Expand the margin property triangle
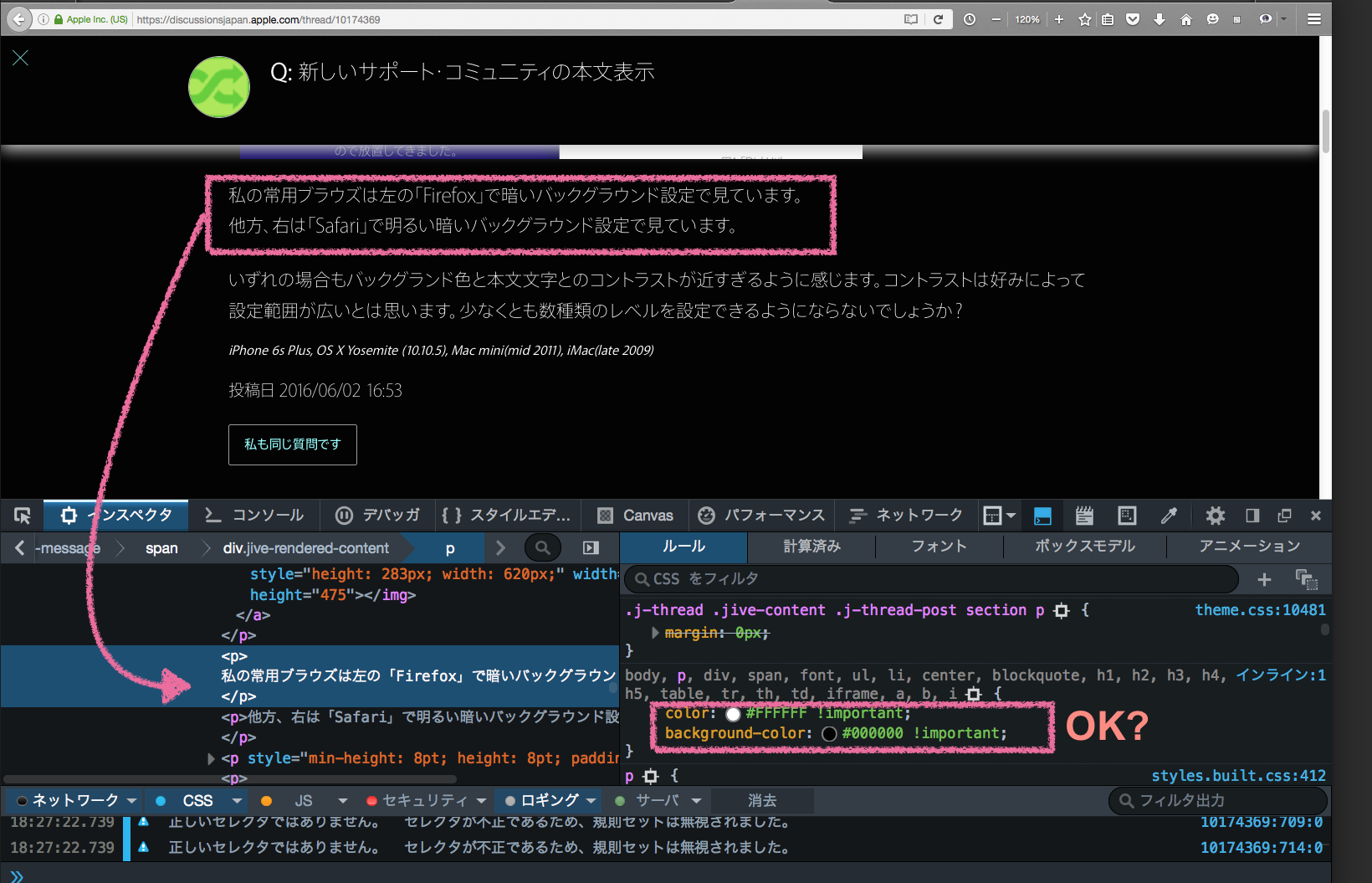 pos(656,633)
